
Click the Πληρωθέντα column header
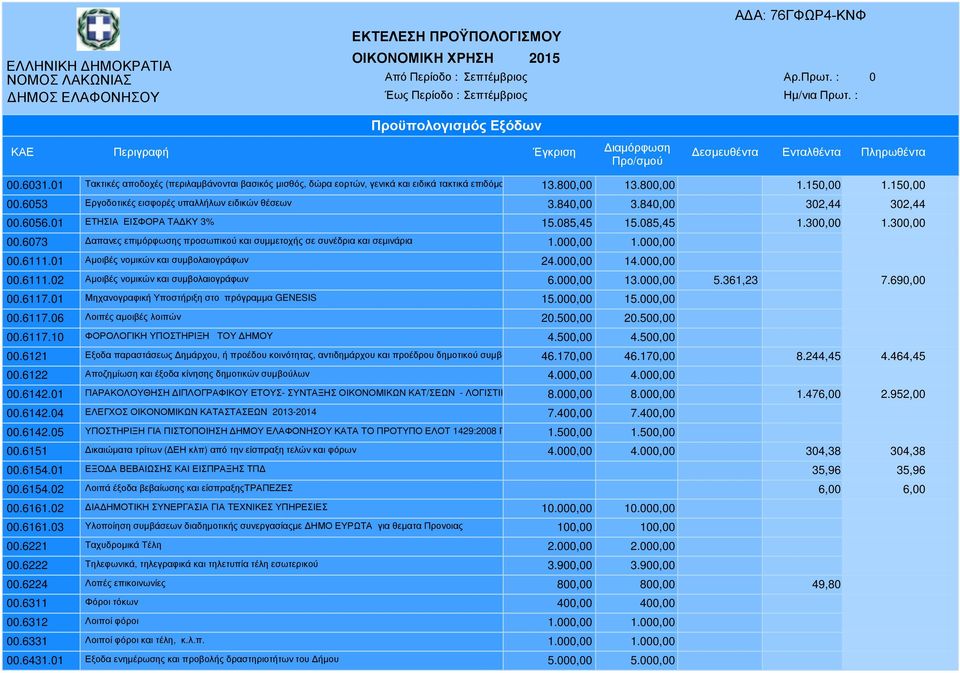[x=893, y=152]
